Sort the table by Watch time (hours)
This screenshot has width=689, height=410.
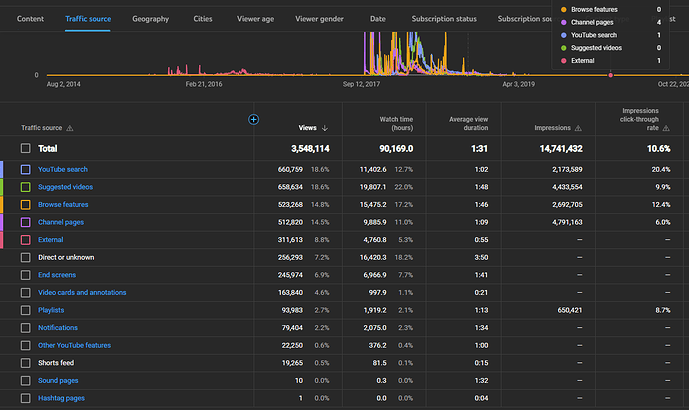396,124
